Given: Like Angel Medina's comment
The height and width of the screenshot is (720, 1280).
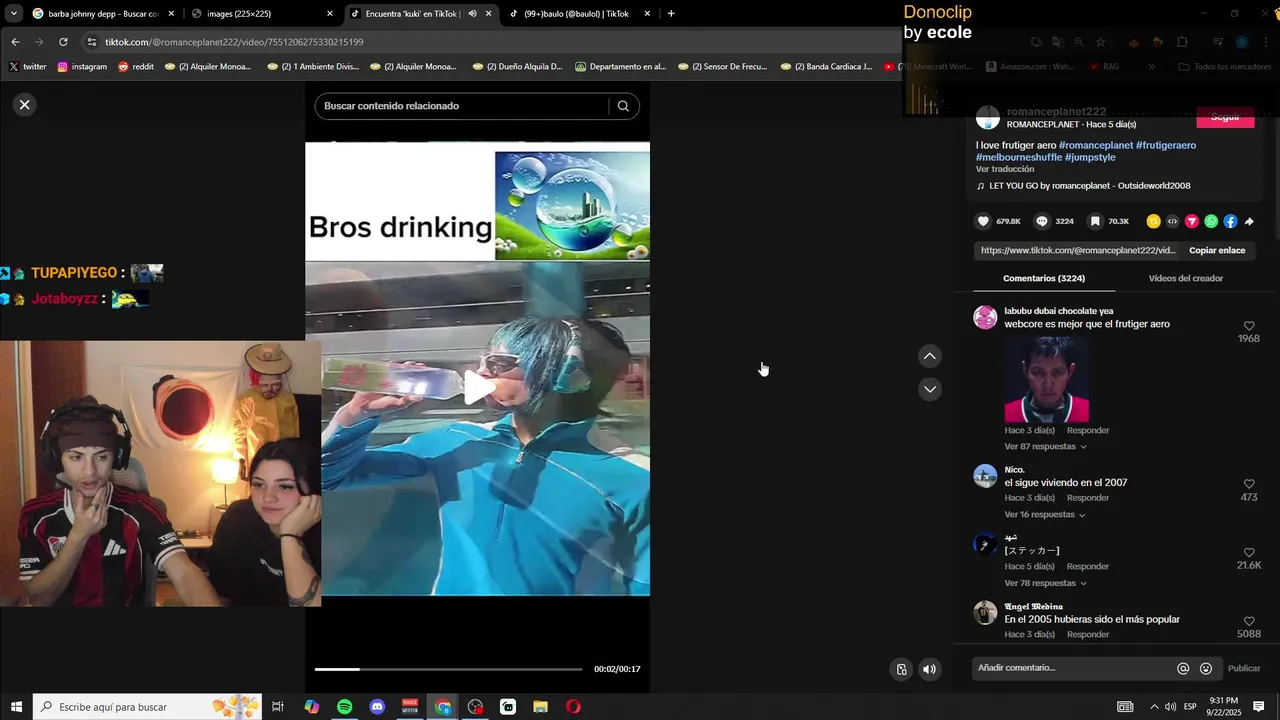Looking at the screenshot, I should coord(1249,621).
